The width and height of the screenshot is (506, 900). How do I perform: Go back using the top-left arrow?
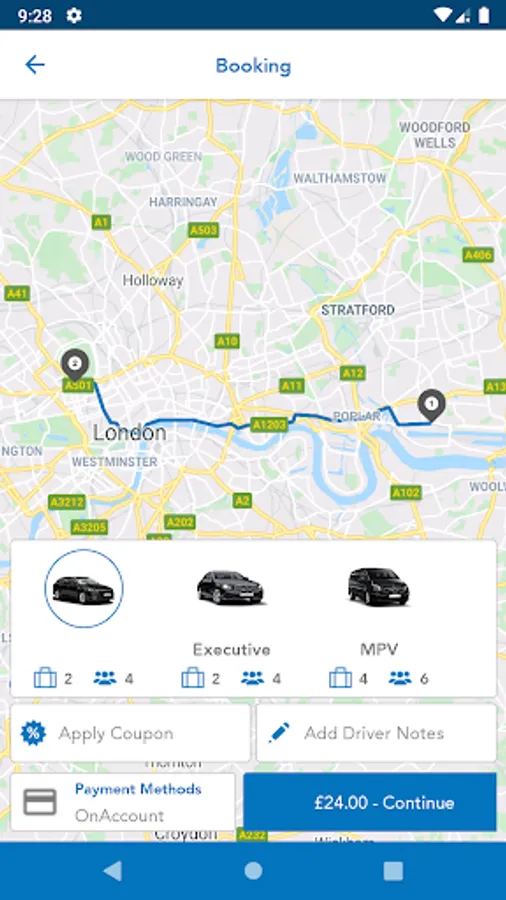coord(35,65)
